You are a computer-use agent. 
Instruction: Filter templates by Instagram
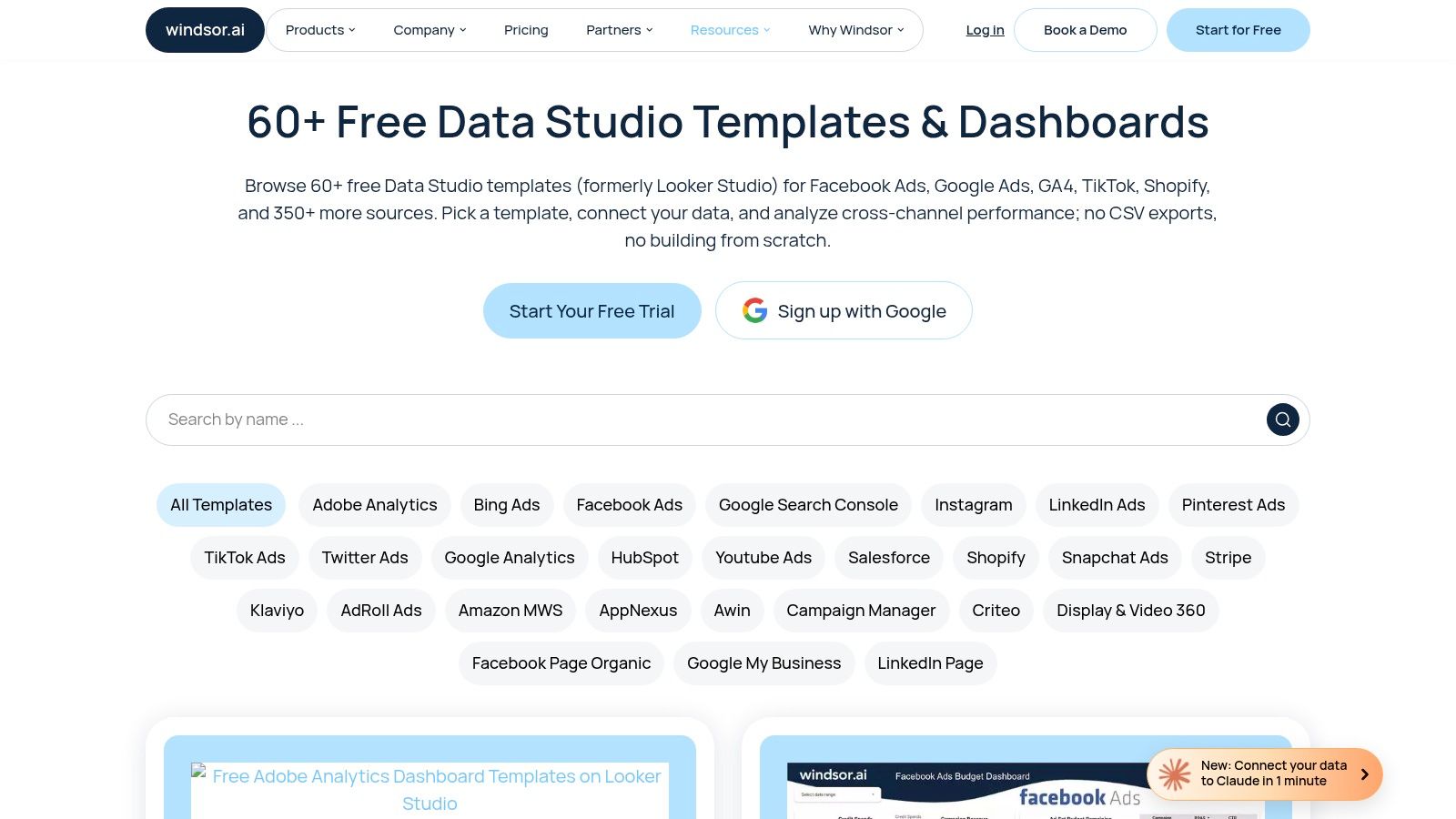click(973, 505)
